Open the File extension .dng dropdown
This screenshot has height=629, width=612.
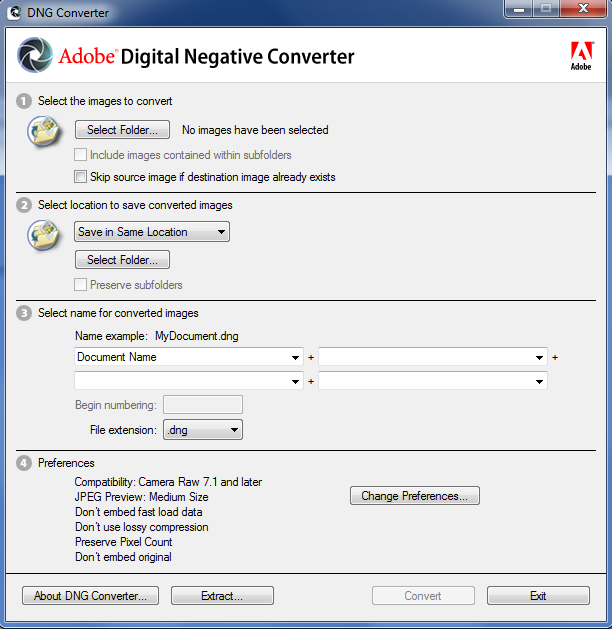tap(203, 430)
